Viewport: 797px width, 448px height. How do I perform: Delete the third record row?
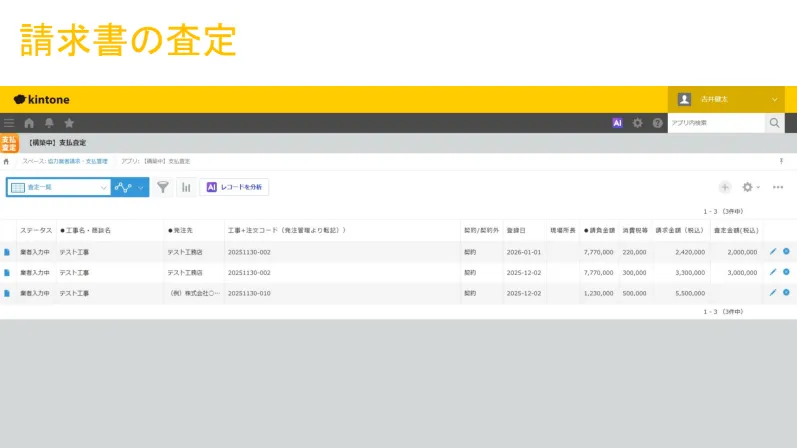click(786, 293)
